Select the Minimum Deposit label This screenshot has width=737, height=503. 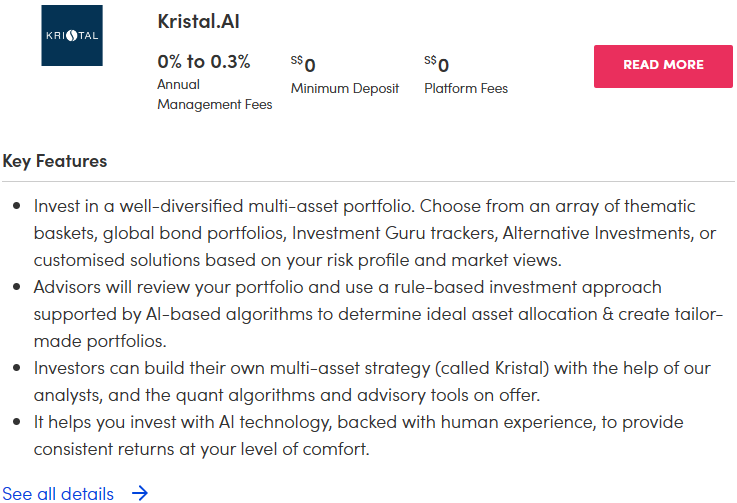345,88
